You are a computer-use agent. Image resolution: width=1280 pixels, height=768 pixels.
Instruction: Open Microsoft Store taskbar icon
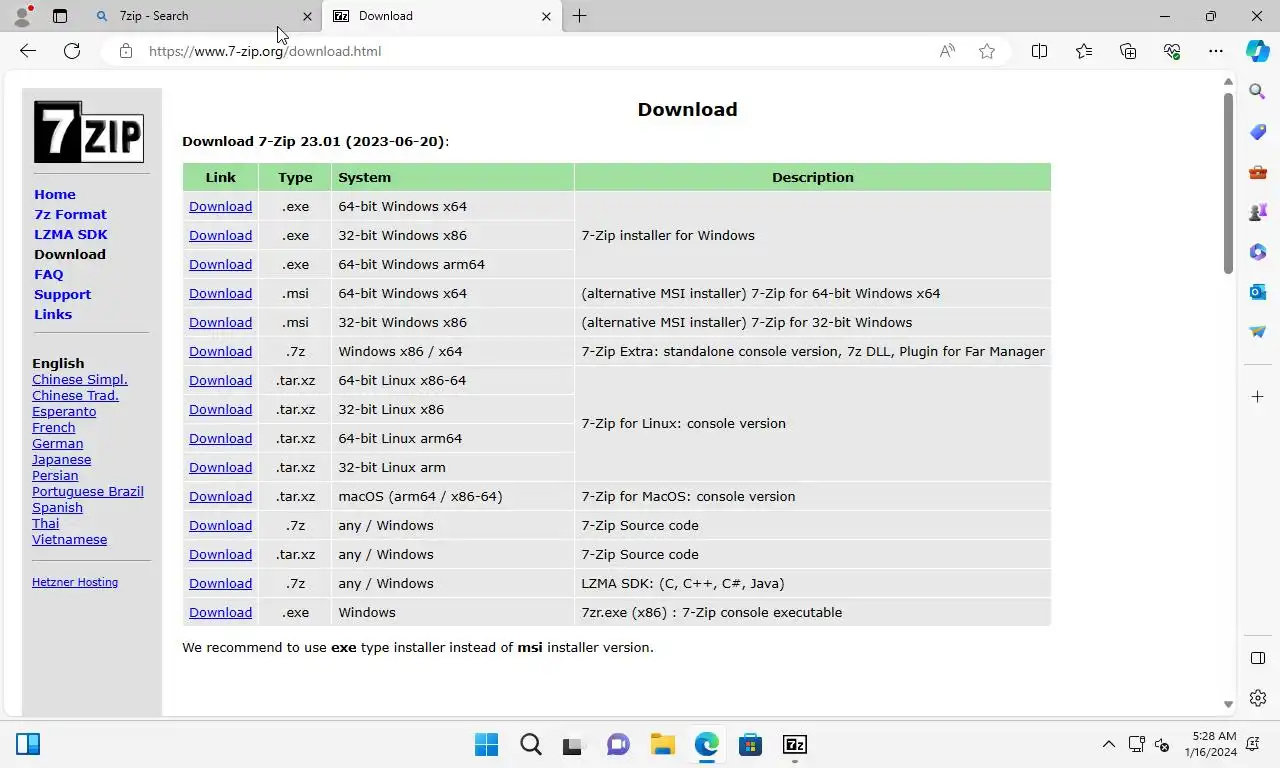click(x=750, y=744)
